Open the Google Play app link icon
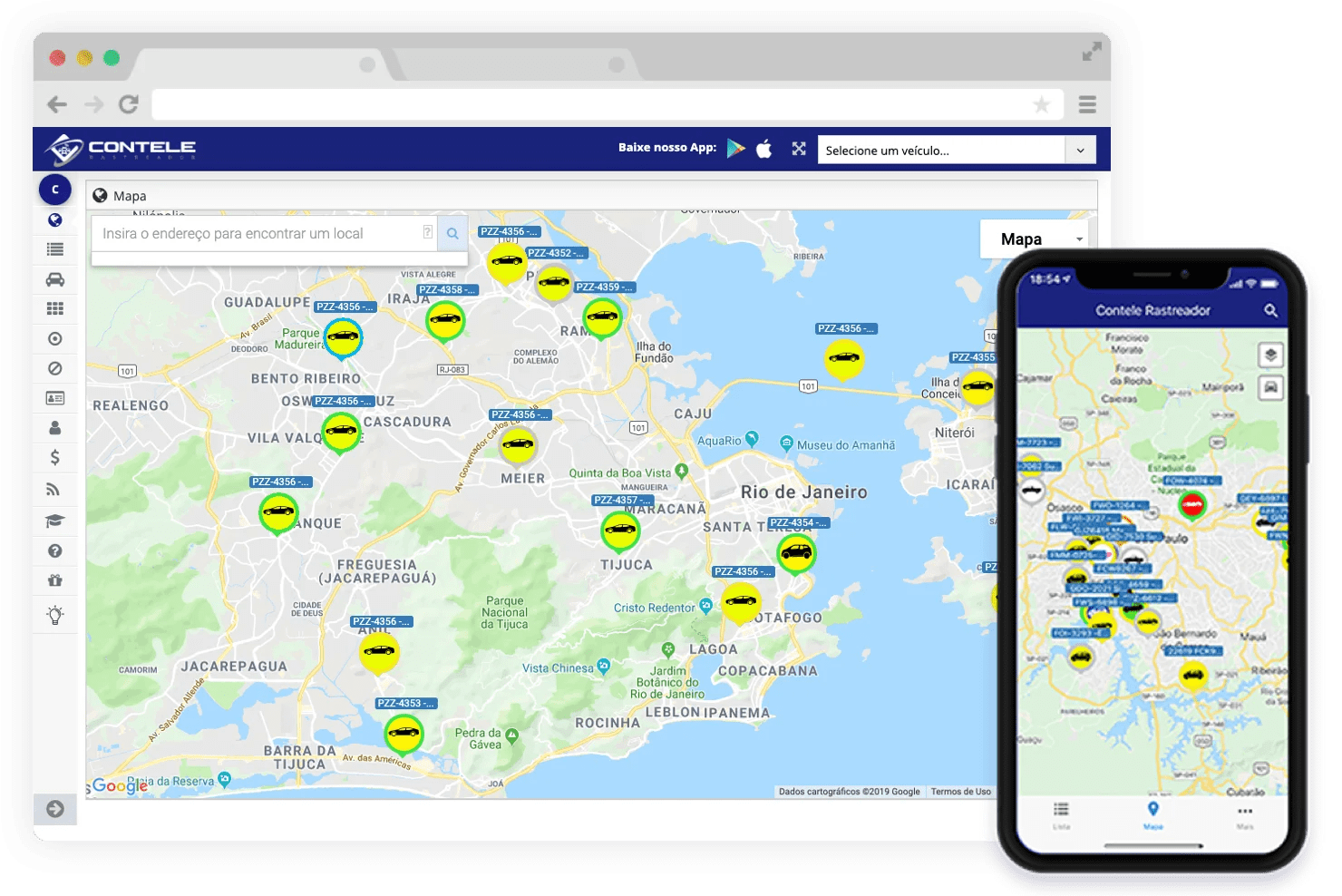Screen dimensions: 1342x896 tap(735, 148)
